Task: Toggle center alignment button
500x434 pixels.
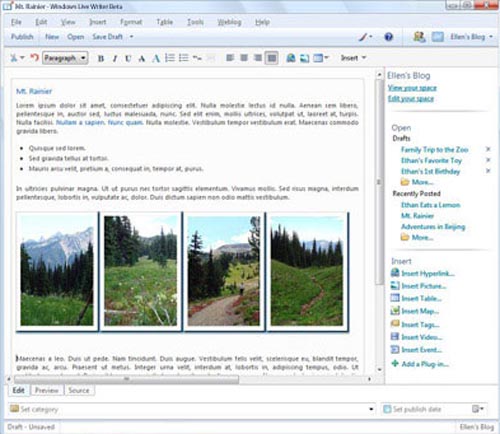Action: tap(244, 58)
